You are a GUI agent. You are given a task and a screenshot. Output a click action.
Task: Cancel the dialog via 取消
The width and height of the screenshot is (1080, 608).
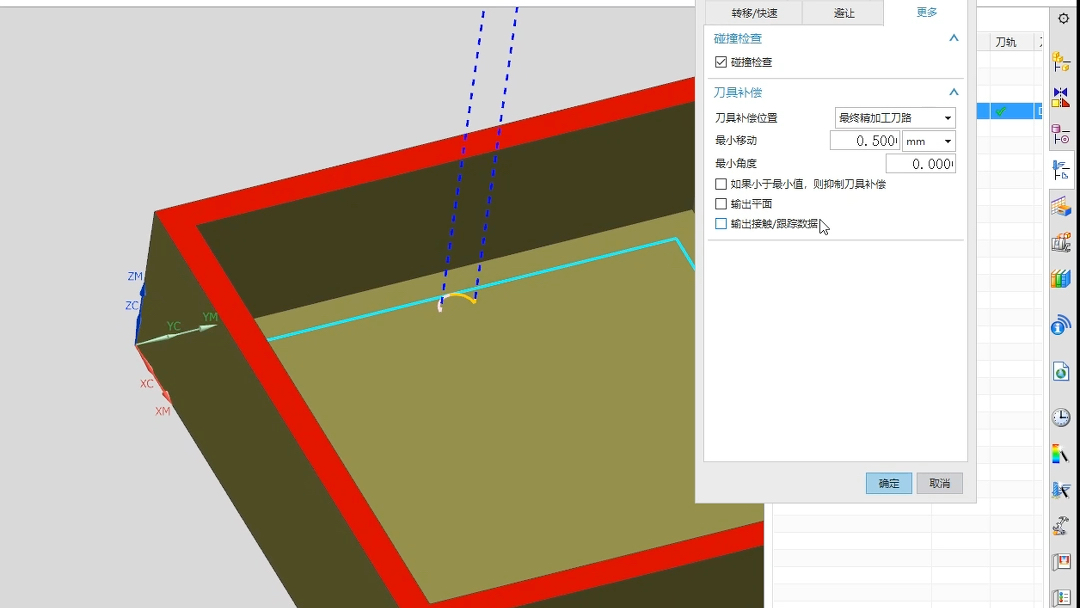939,483
